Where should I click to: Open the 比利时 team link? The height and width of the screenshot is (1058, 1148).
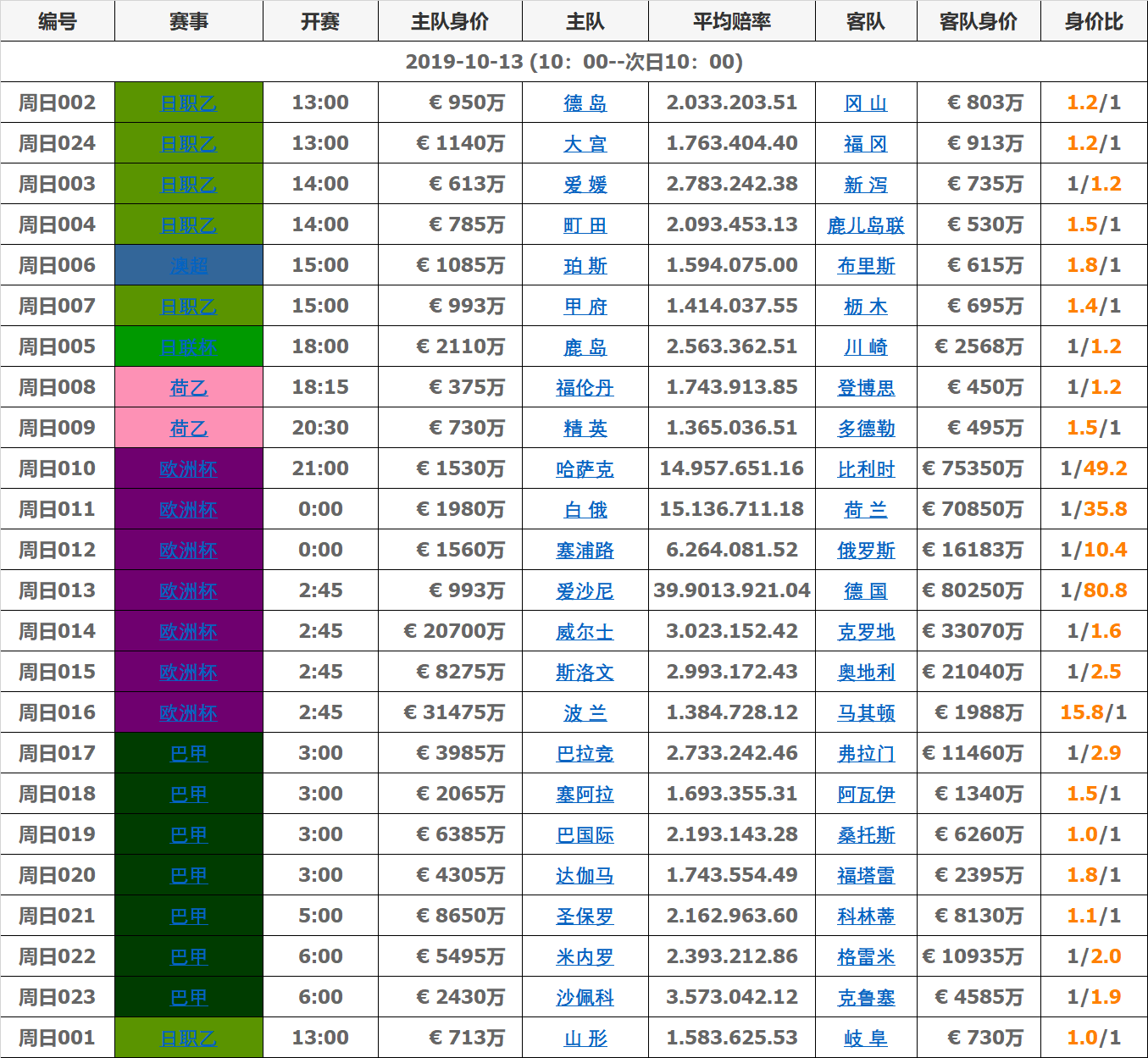tap(866, 469)
